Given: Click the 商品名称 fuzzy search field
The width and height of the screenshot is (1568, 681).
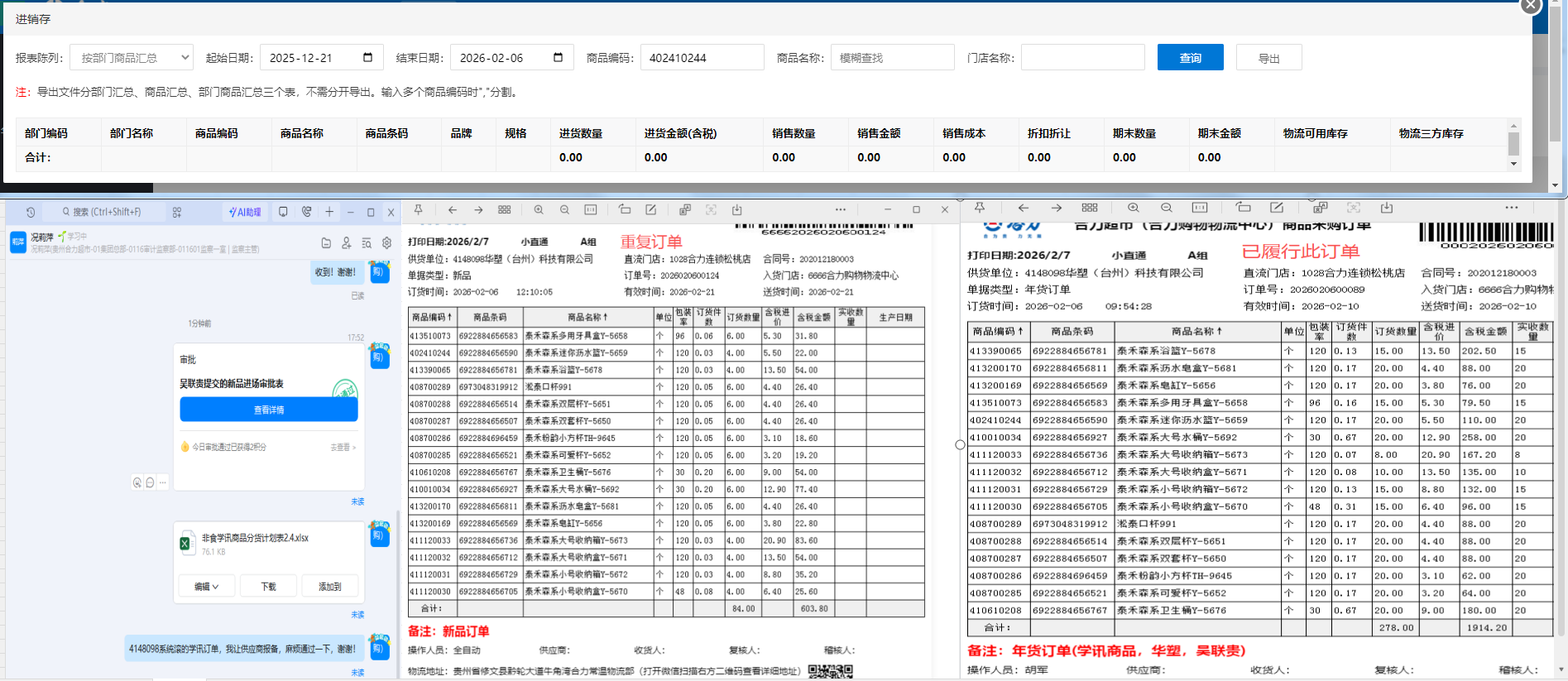Looking at the screenshot, I should click(892, 58).
